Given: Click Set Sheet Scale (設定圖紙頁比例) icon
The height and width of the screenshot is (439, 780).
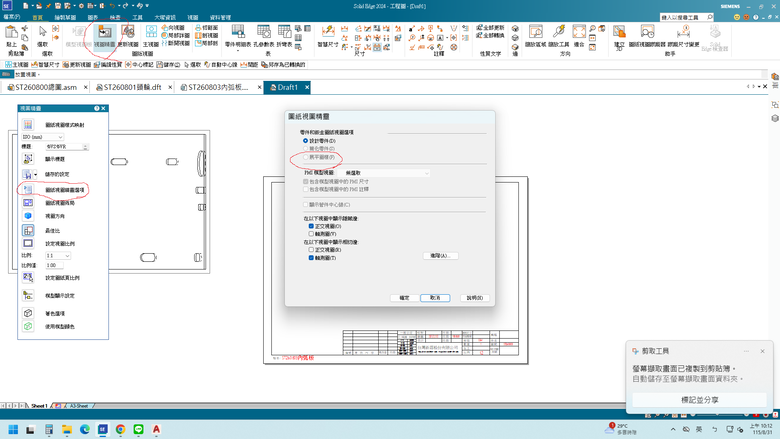Looking at the screenshot, I should 28,277.
